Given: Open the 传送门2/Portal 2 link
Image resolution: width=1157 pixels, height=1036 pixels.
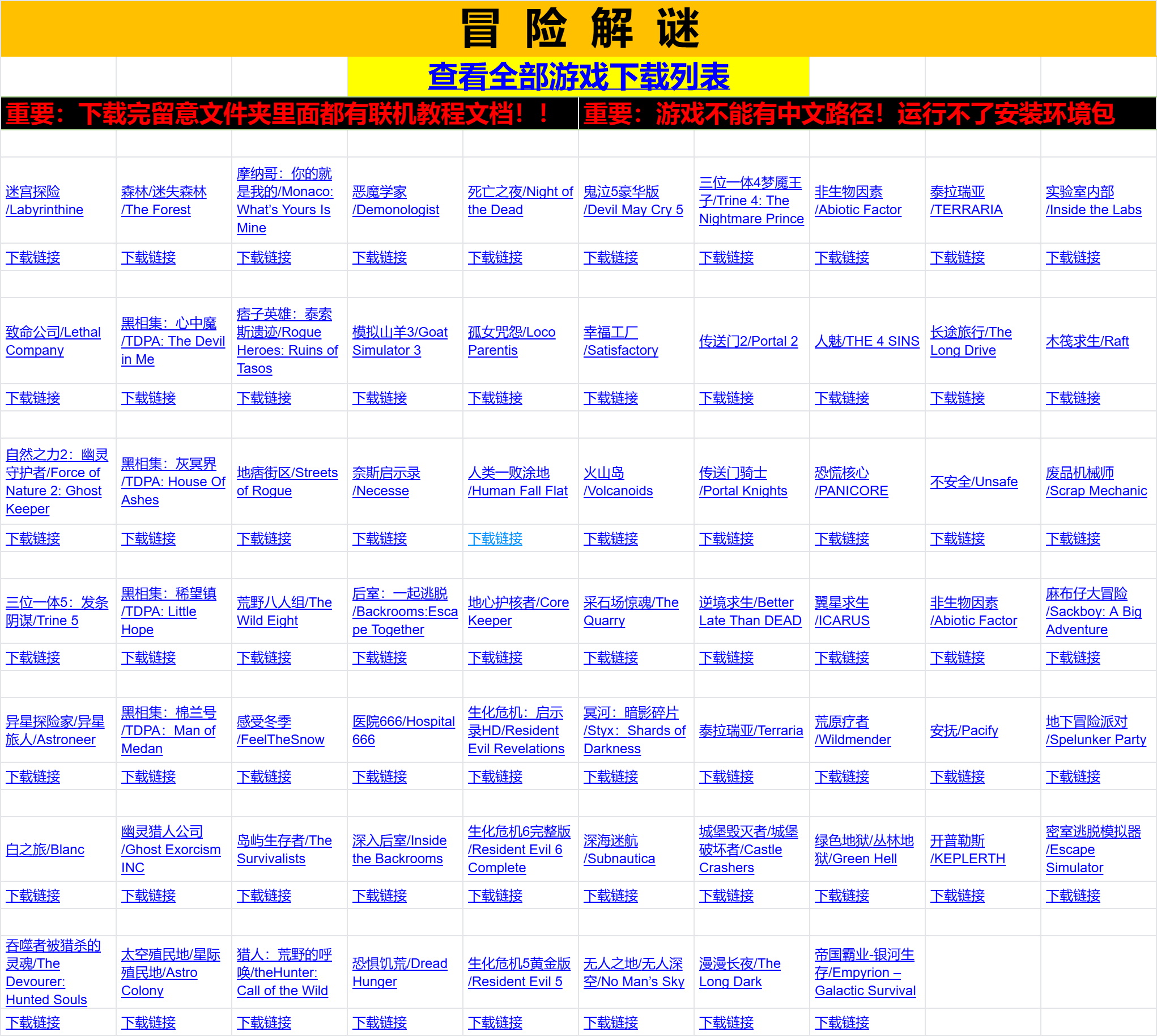Looking at the screenshot, I should pyautogui.click(x=748, y=342).
